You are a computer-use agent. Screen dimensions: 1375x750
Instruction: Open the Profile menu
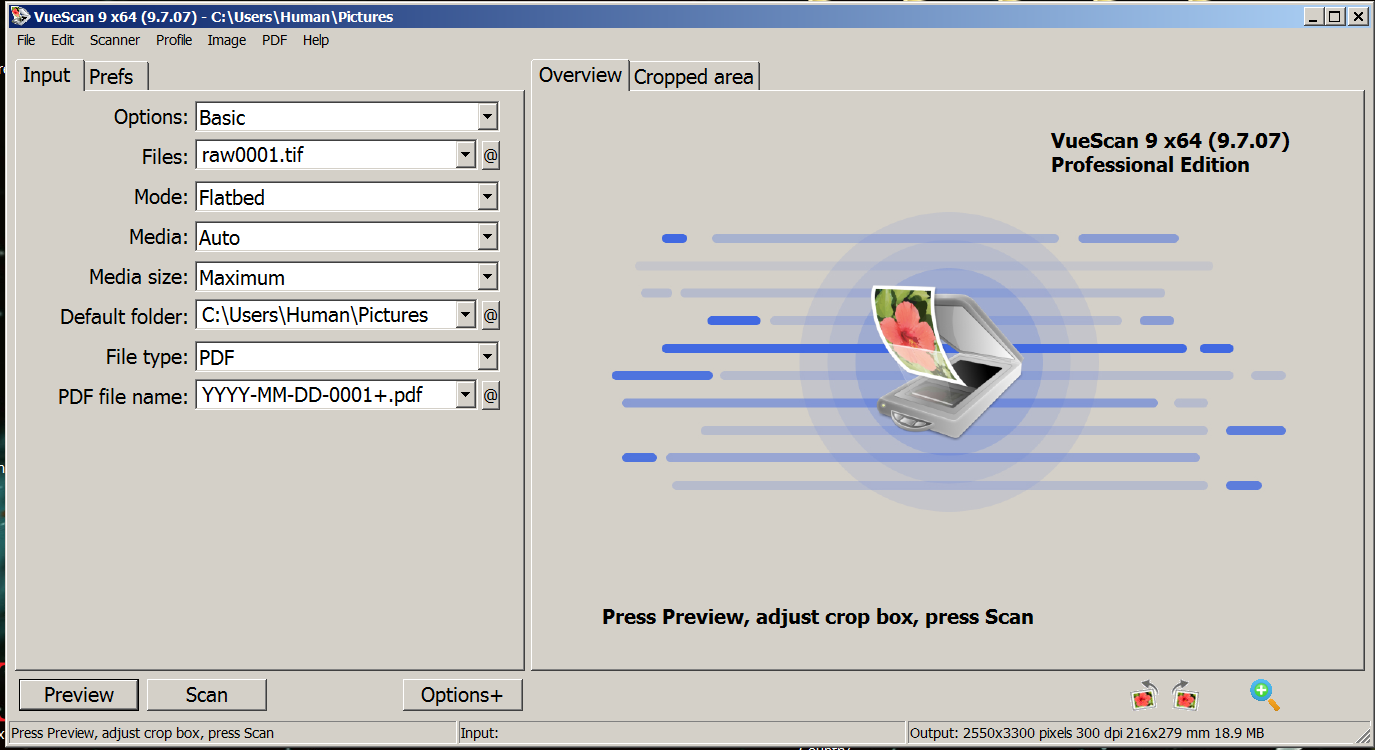coord(174,40)
